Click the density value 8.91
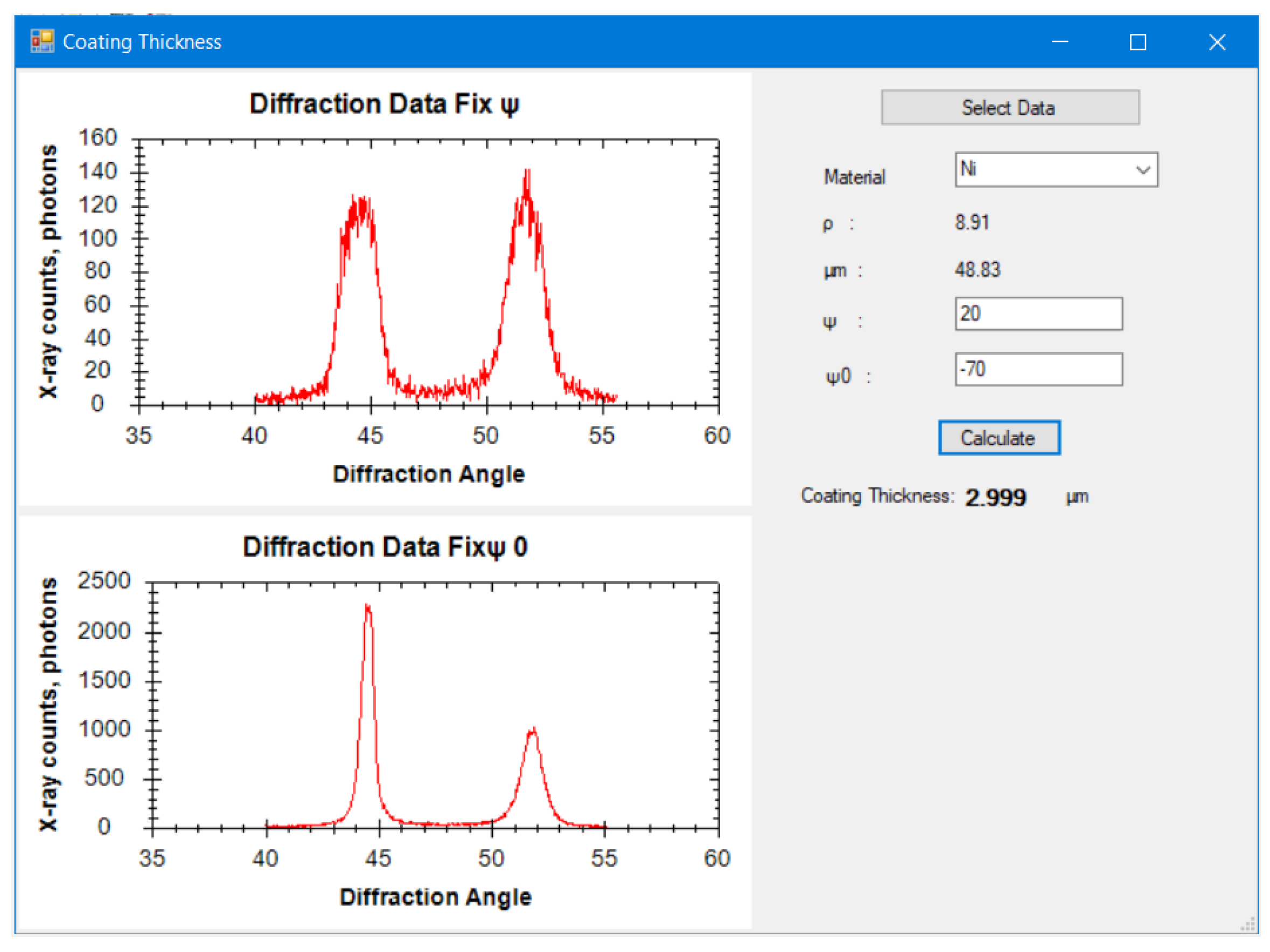 [x=972, y=222]
